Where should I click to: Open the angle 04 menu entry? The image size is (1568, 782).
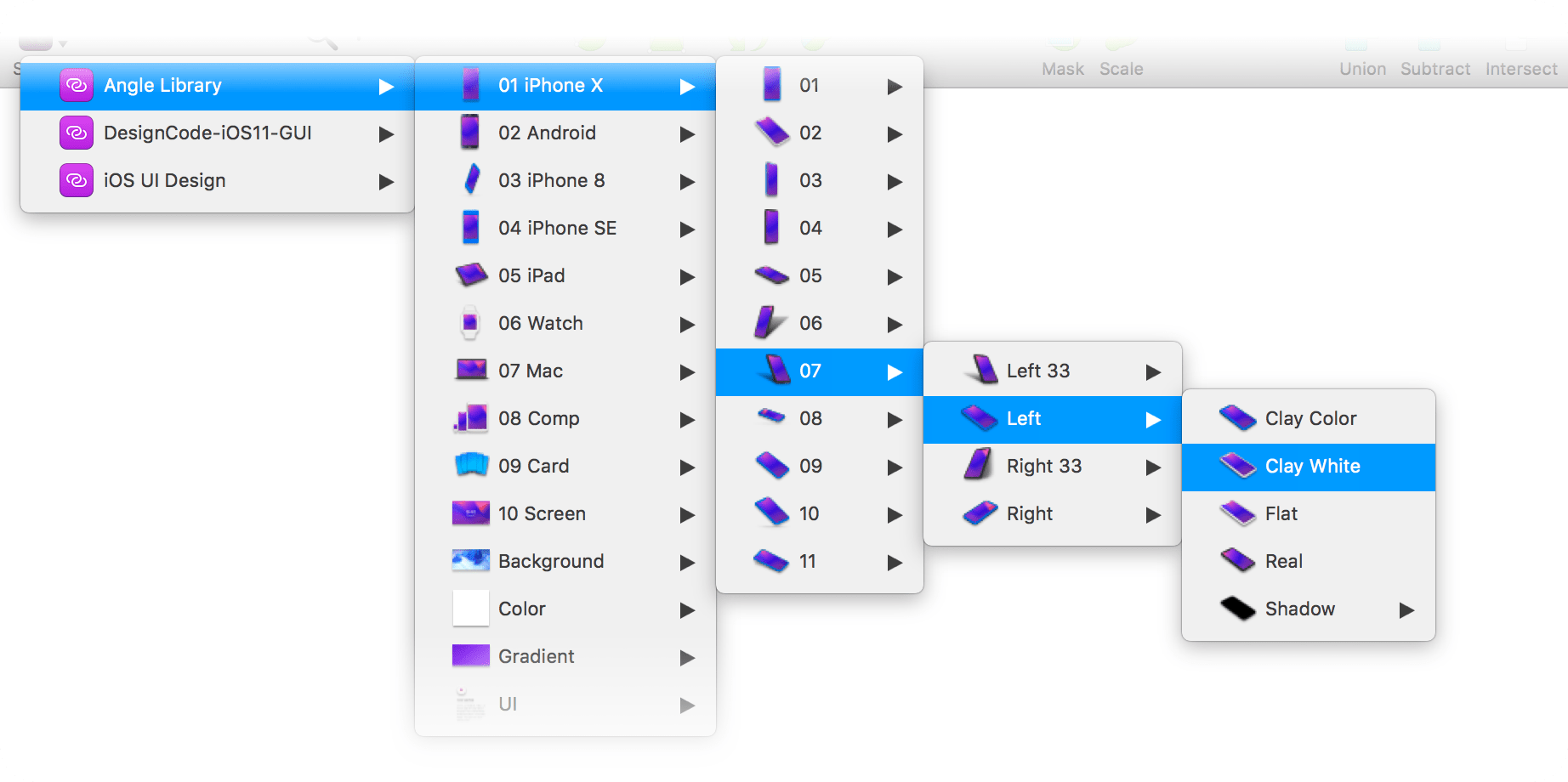820,229
